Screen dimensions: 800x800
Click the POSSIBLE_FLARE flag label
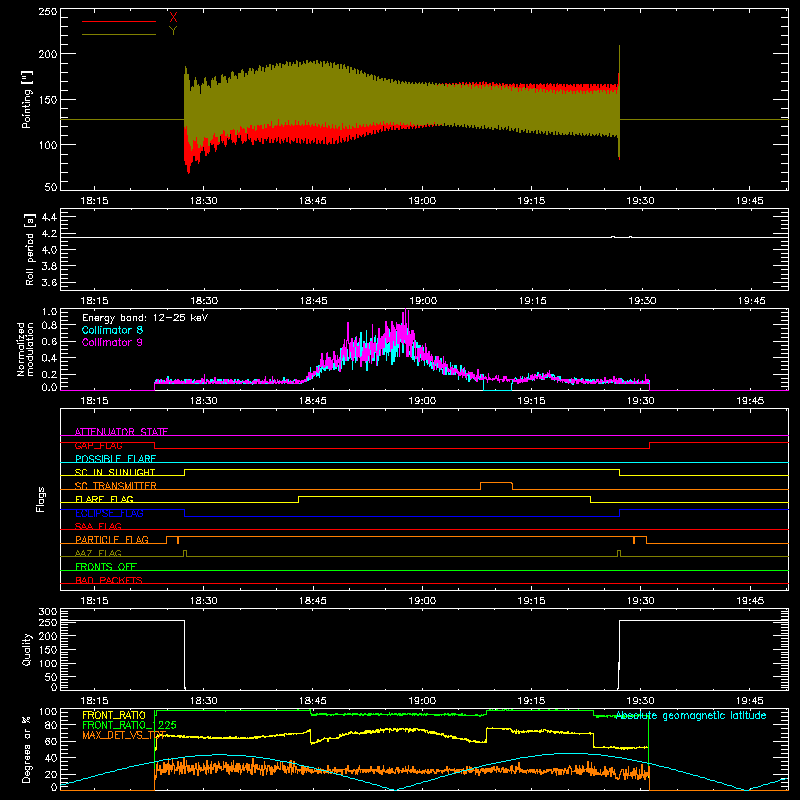(115, 459)
